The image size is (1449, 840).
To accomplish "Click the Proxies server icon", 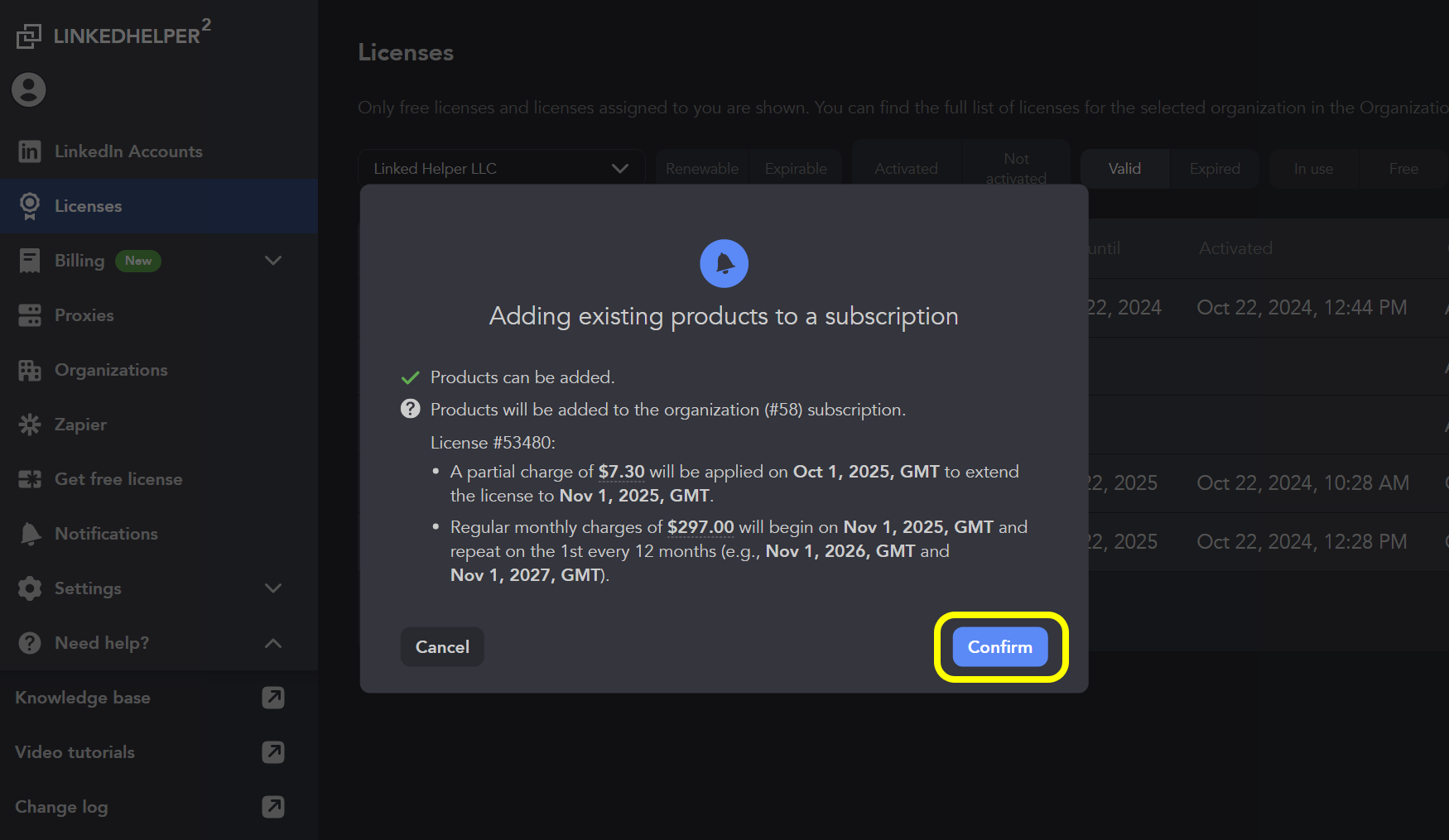I will (30, 315).
